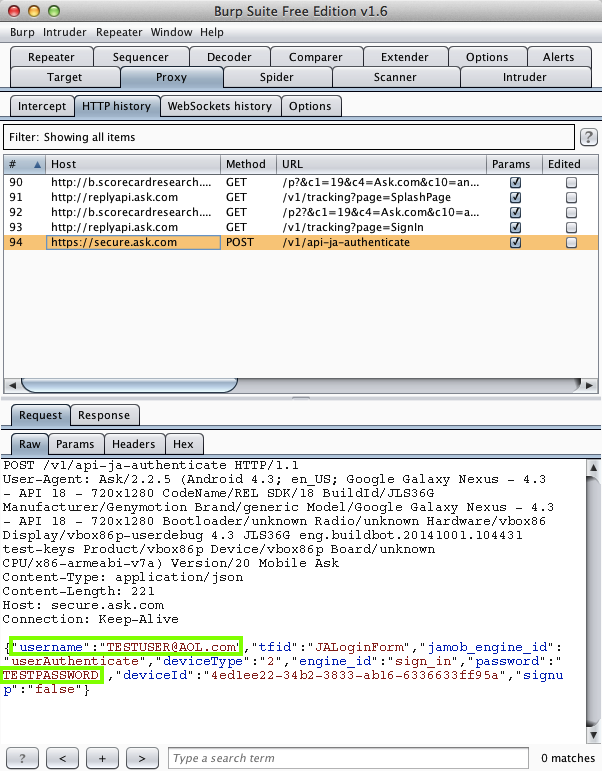Switch to the Decoder tab
This screenshot has width=602, height=771.
(229, 57)
